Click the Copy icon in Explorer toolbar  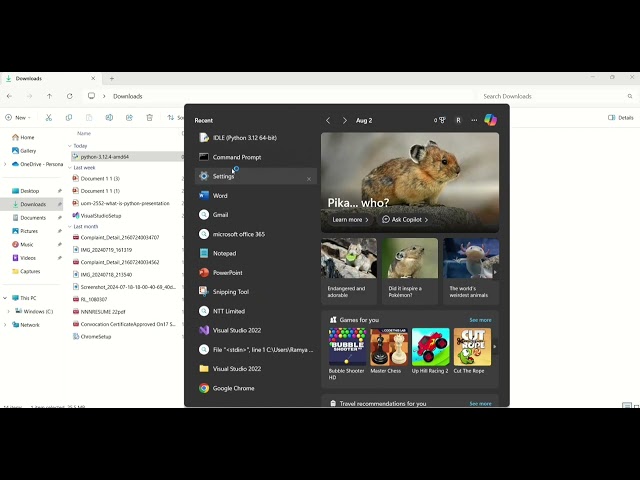point(69,118)
